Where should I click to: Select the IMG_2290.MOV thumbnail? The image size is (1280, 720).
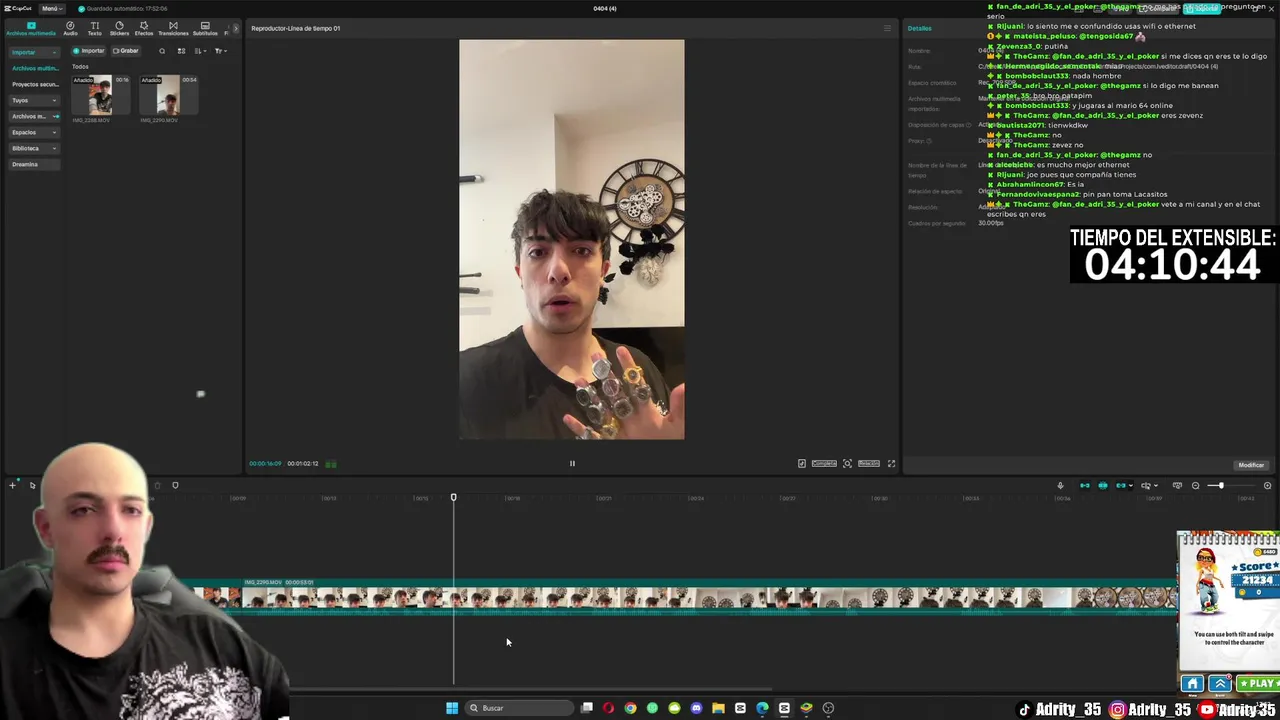click(x=168, y=96)
